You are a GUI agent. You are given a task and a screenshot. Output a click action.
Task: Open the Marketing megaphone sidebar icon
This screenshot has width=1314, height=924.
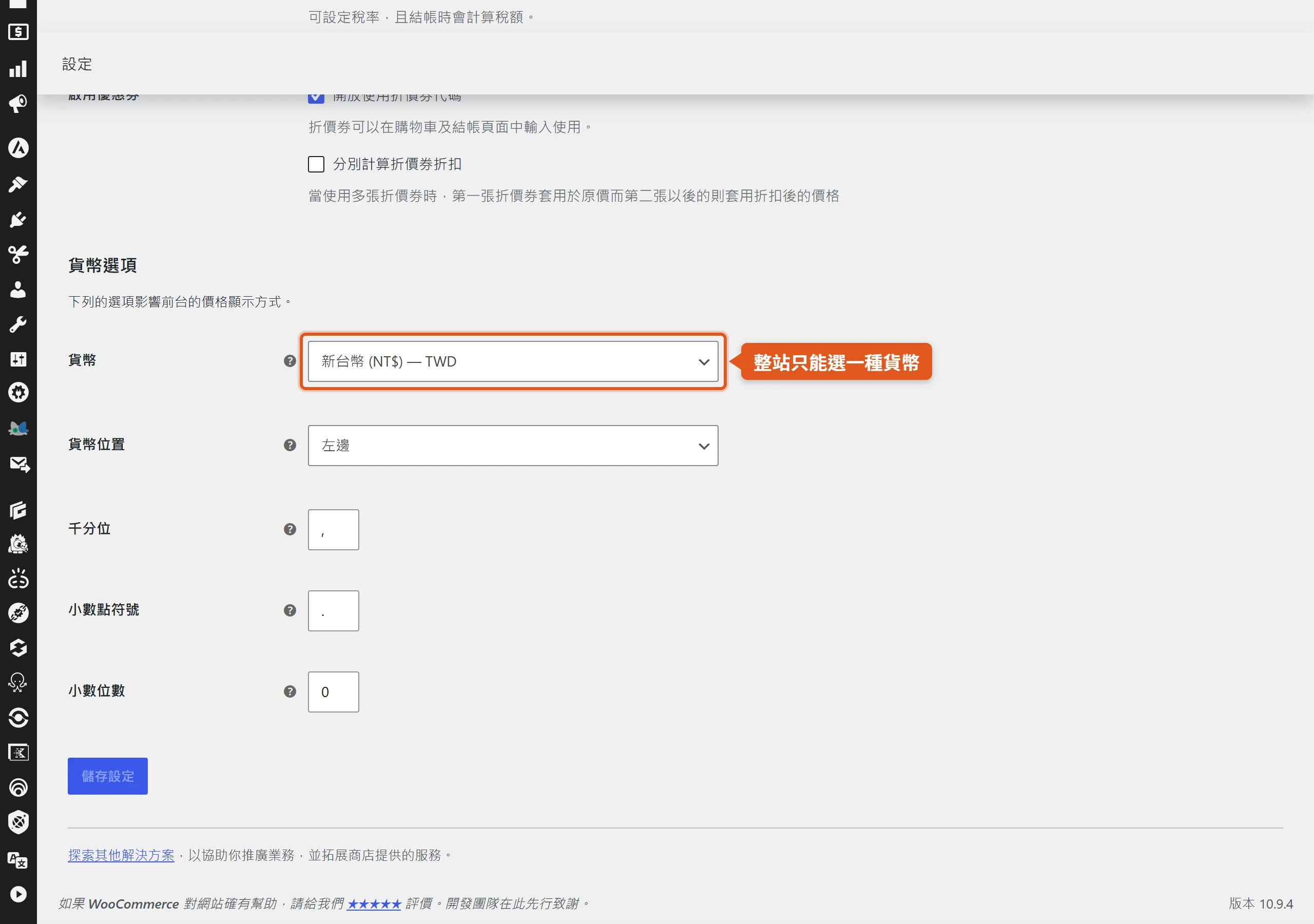tap(18, 104)
